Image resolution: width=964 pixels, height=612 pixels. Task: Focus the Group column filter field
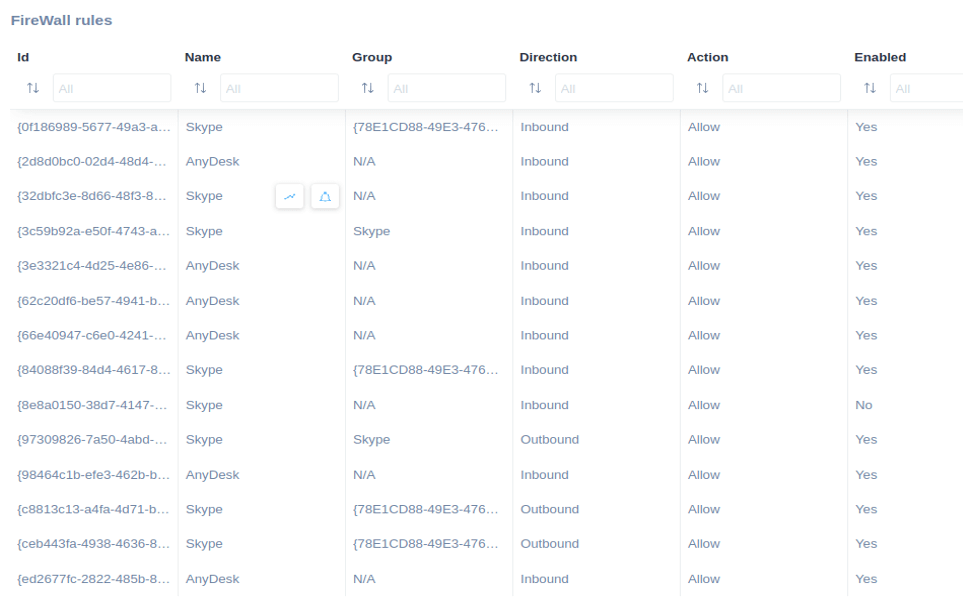coord(446,88)
